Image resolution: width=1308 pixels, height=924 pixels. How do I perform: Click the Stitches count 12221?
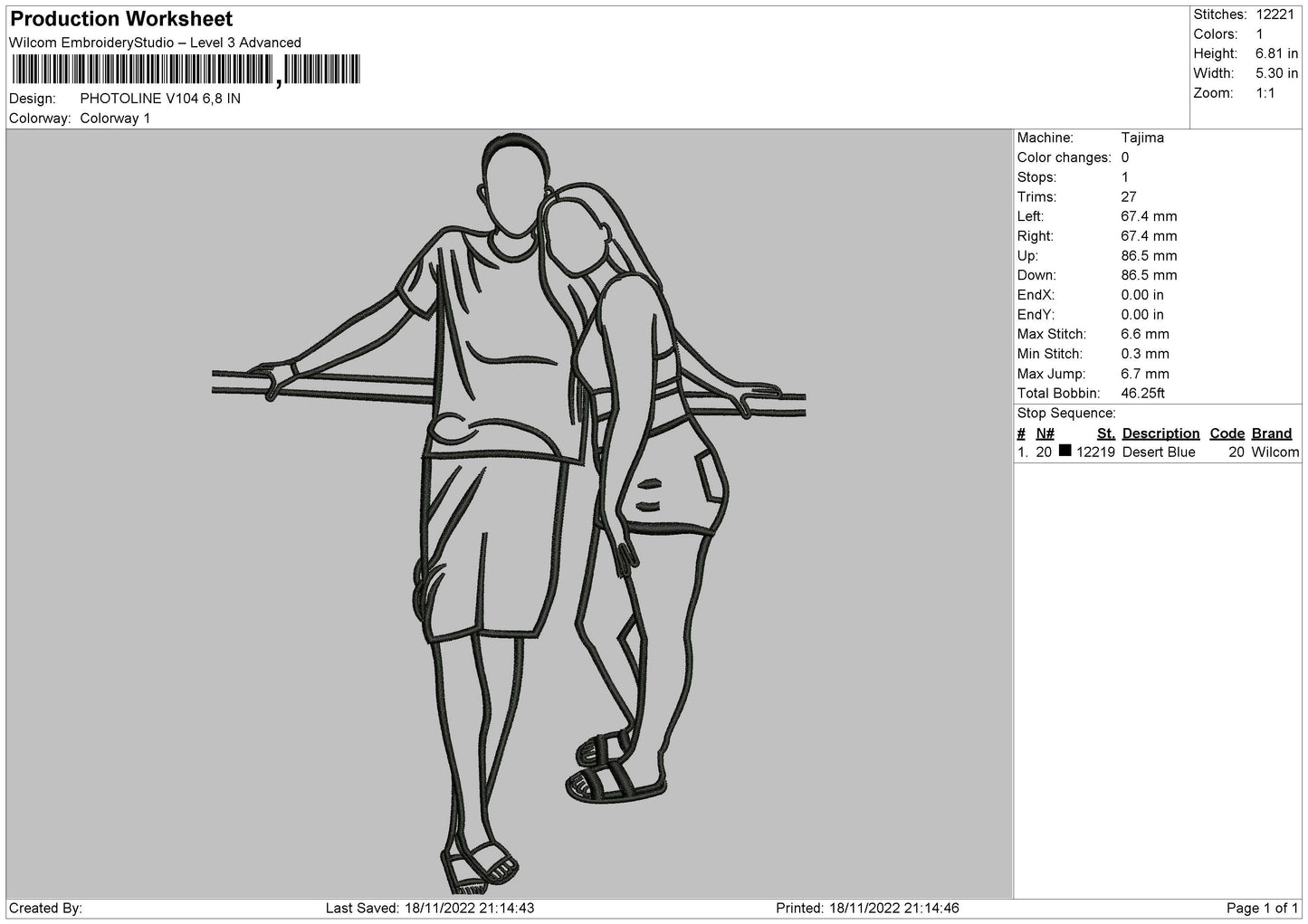pos(1275,14)
